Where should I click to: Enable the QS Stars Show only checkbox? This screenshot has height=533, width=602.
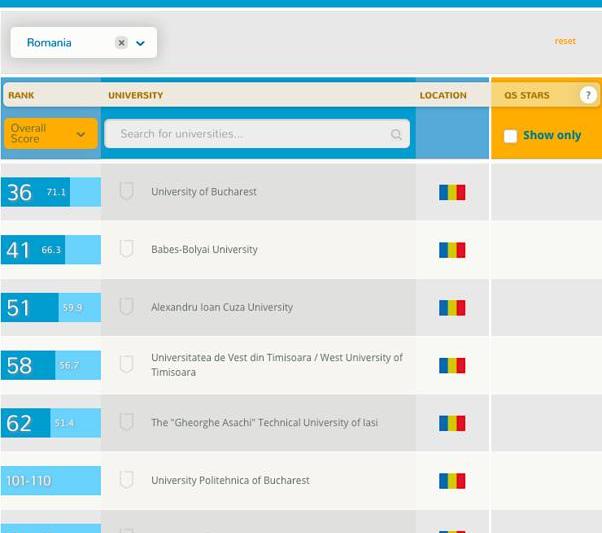click(x=510, y=136)
